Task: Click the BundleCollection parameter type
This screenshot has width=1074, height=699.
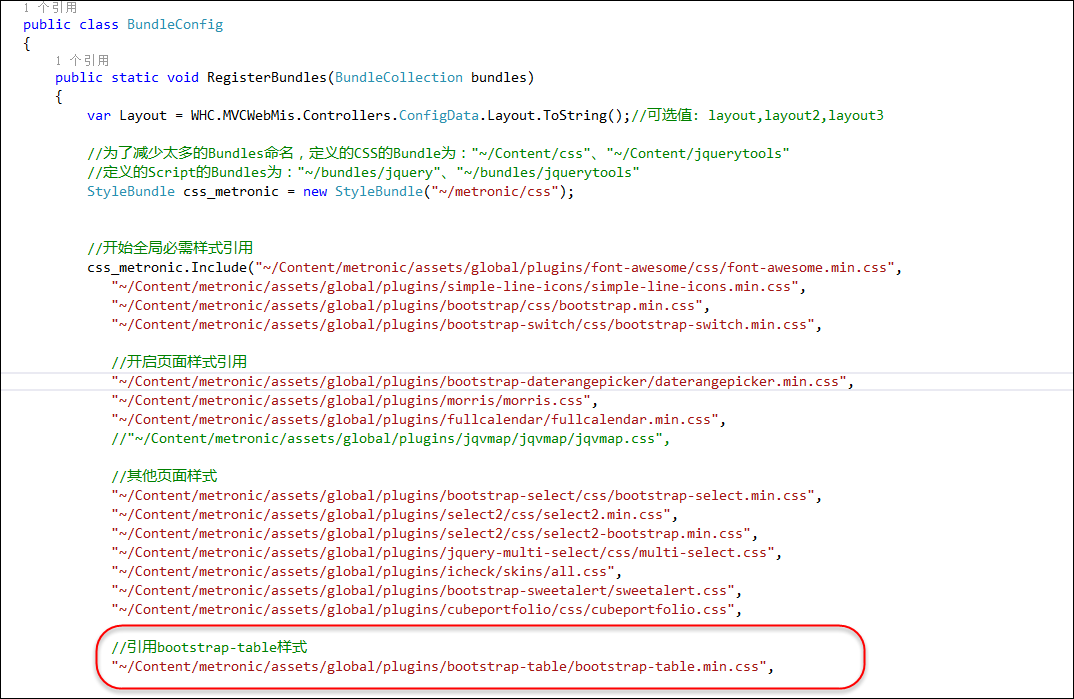Action: 399,78
